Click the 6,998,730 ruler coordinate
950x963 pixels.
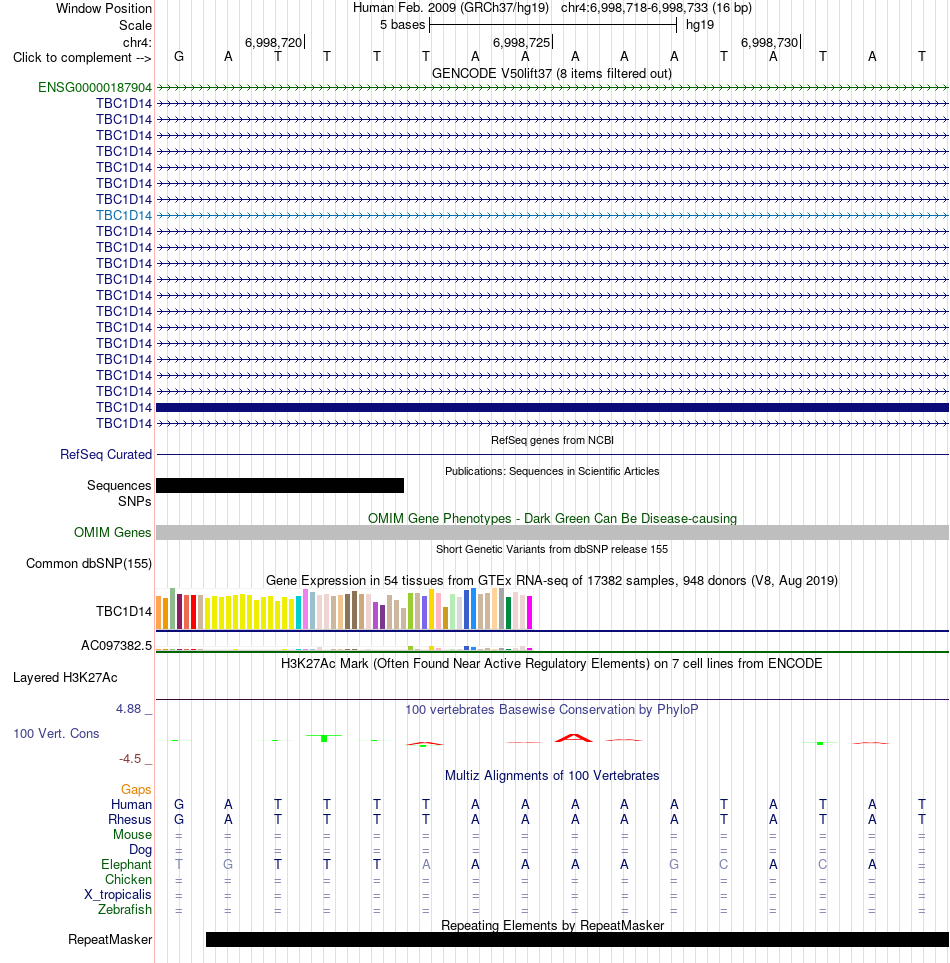pyautogui.click(x=769, y=42)
